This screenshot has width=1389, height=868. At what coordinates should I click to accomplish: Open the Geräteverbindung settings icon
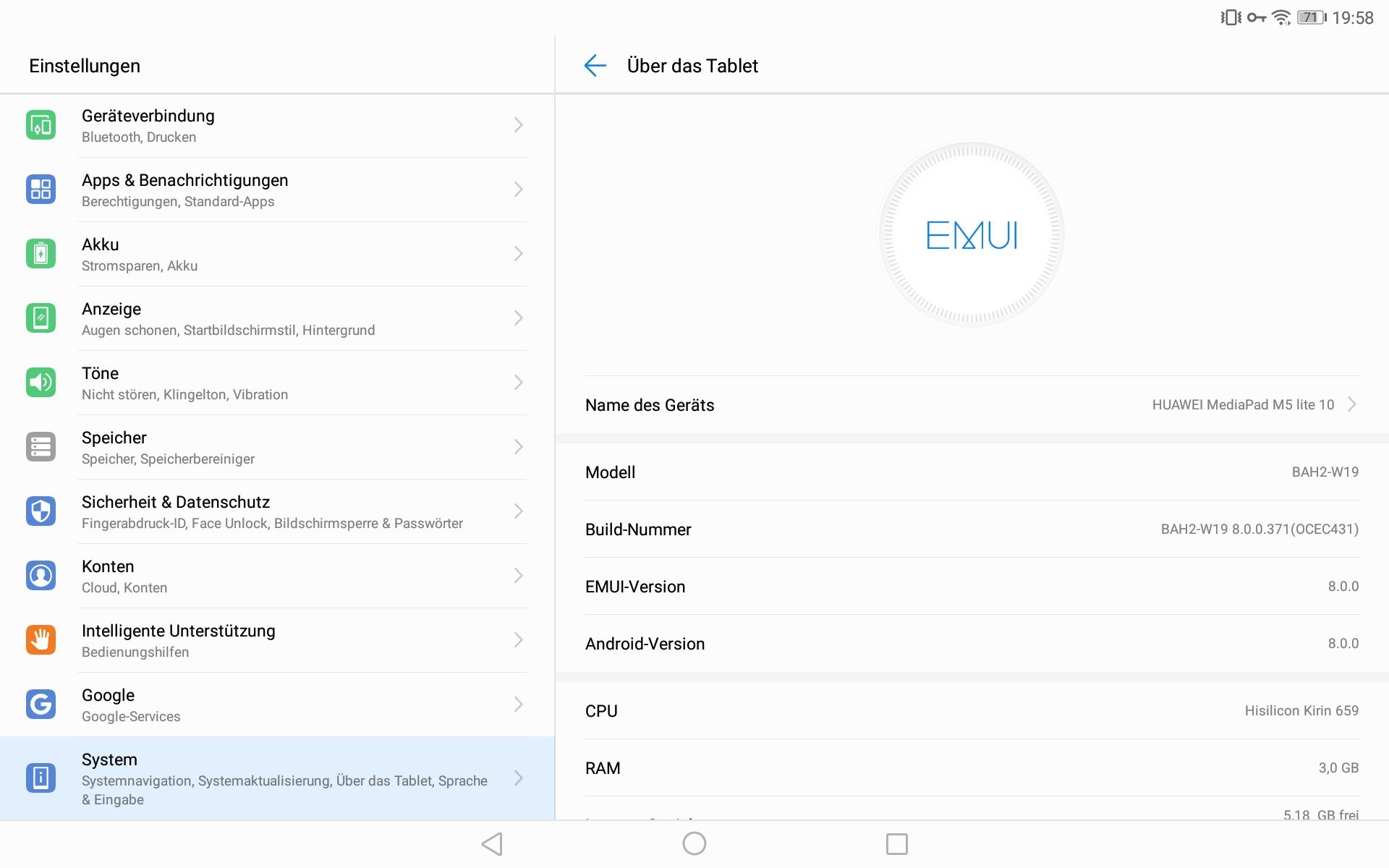pos(41,125)
